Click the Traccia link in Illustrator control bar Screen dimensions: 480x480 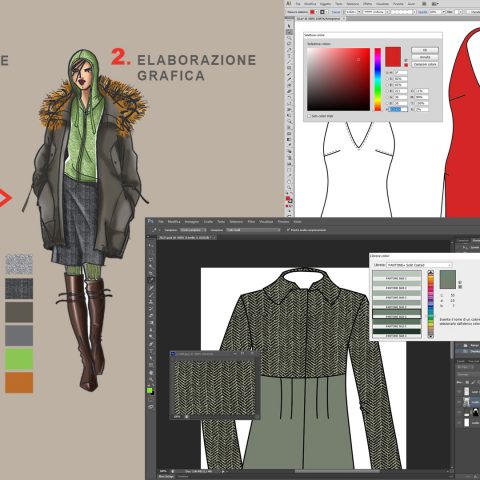point(336,12)
